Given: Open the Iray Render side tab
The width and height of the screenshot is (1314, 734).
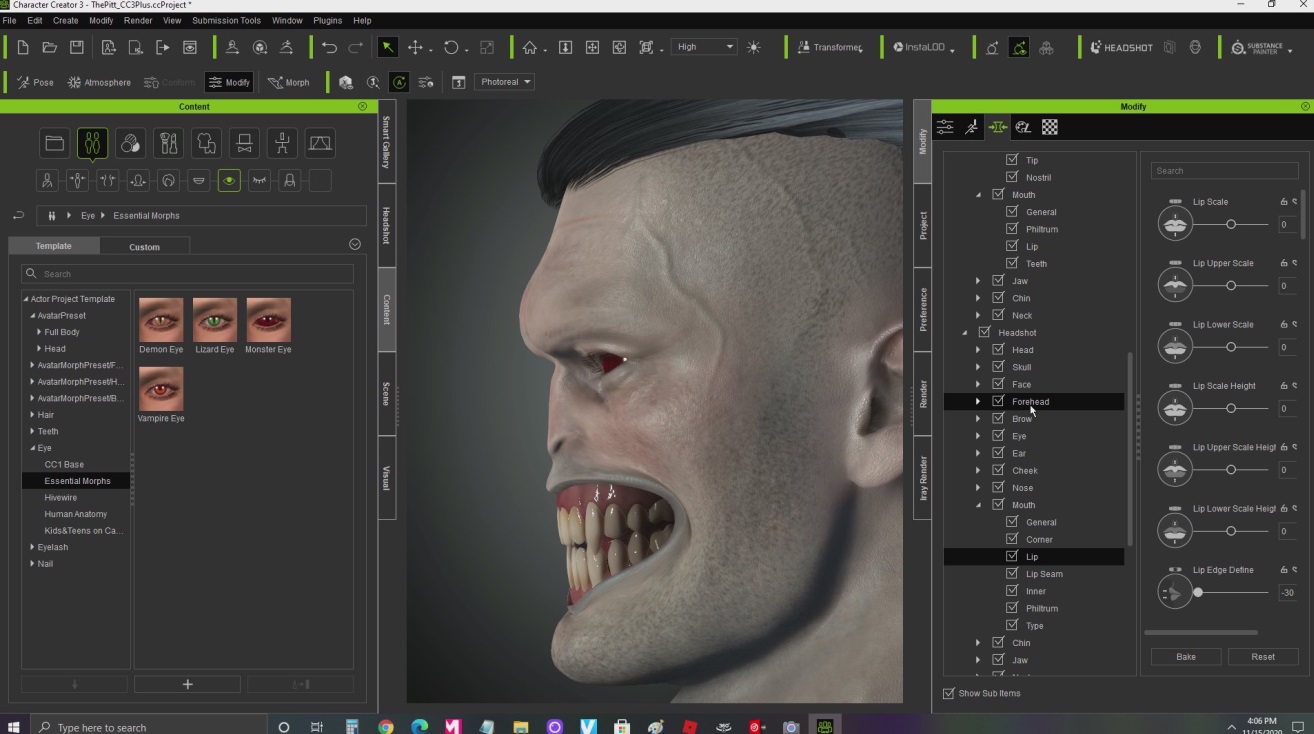Looking at the screenshot, I should 923,478.
